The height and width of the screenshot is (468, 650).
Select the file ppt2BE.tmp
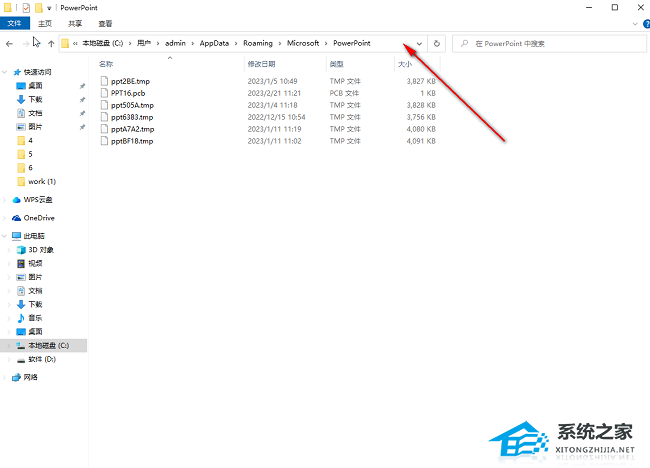[130, 81]
